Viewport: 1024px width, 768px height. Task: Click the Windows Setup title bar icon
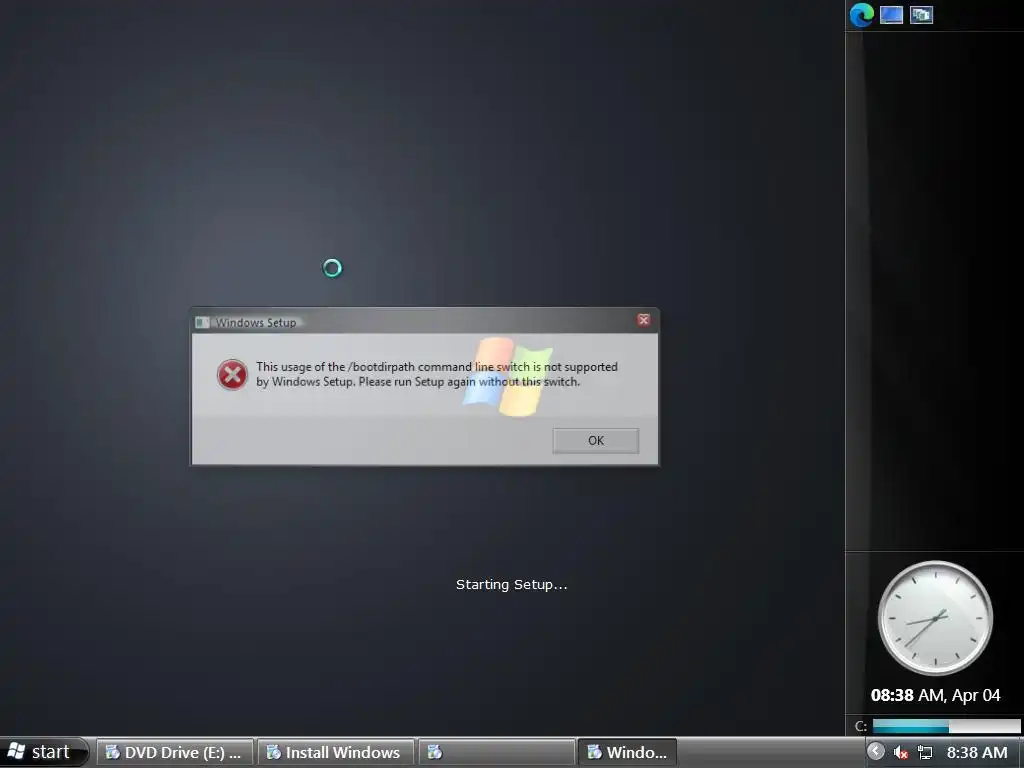pyautogui.click(x=202, y=322)
